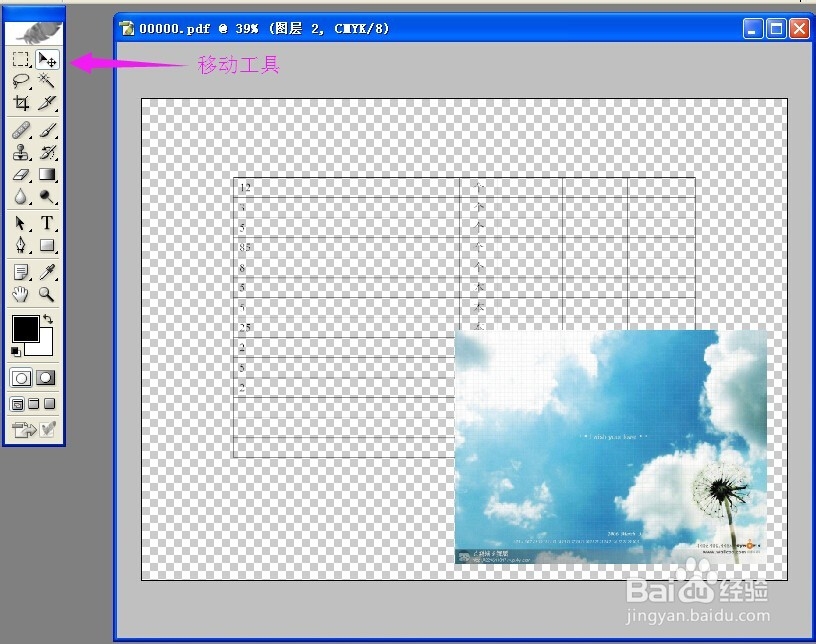The width and height of the screenshot is (816, 644).
Task: Select the Eraser tool
Action: (x=21, y=174)
